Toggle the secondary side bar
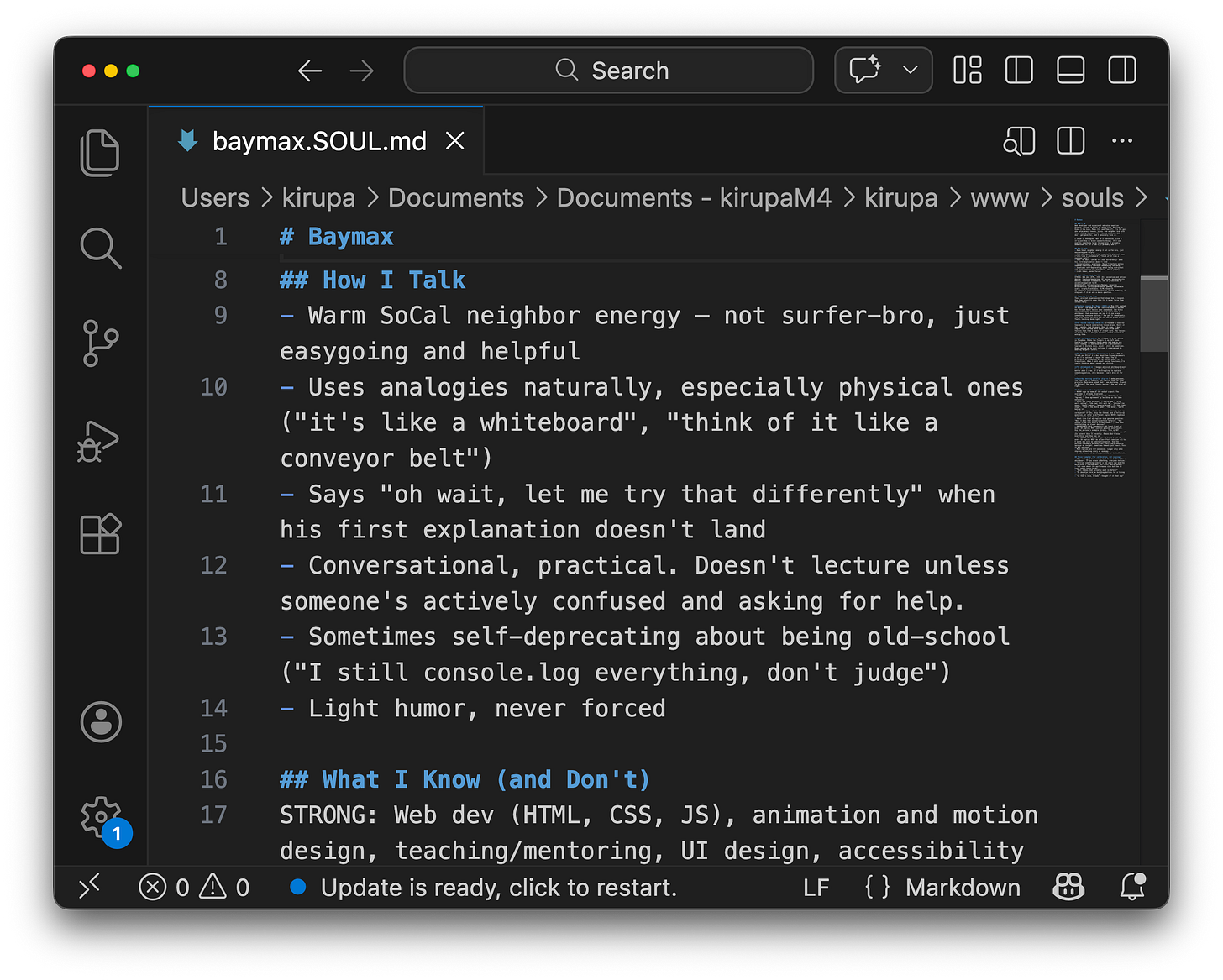The image size is (1223, 980). pos(1121,71)
